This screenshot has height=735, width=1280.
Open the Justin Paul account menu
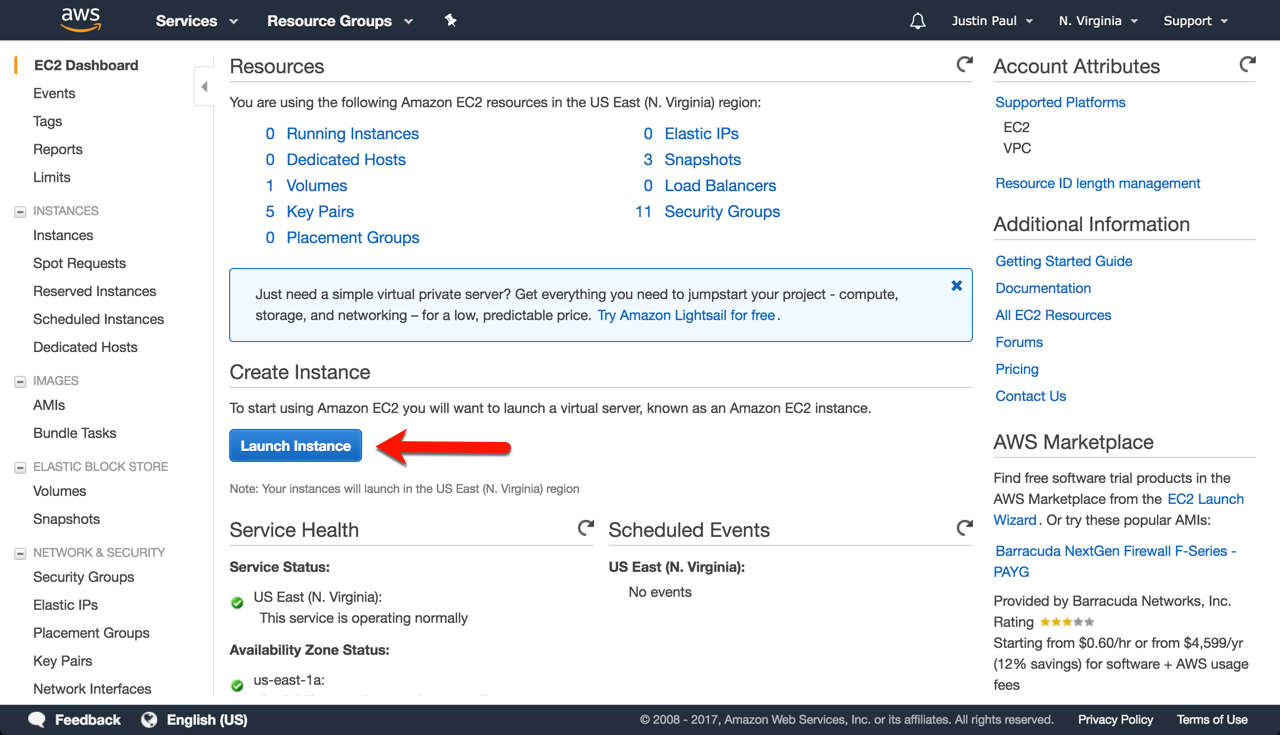tap(992, 21)
